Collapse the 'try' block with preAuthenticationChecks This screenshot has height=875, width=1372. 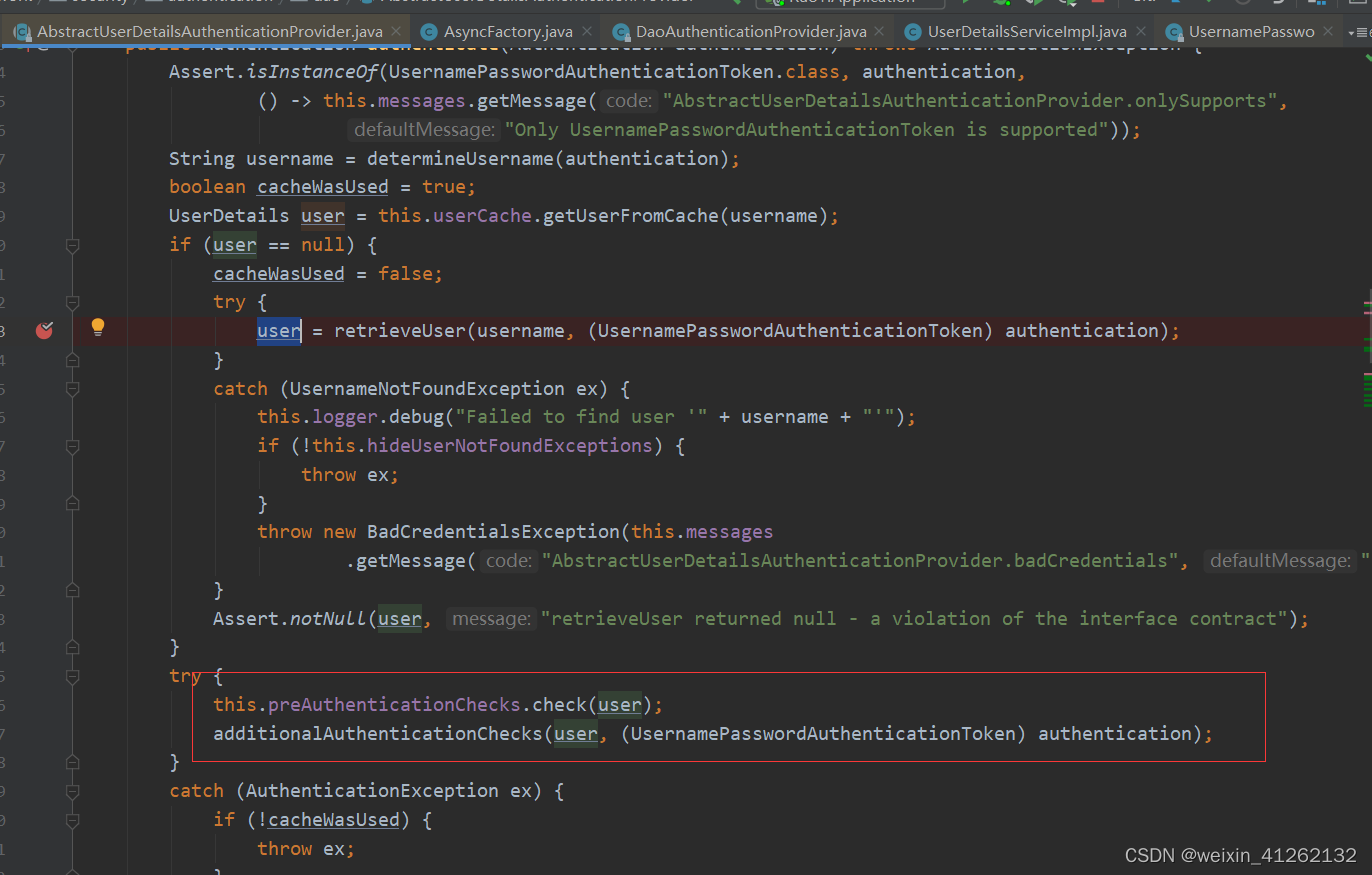click(x=72, y=676)
